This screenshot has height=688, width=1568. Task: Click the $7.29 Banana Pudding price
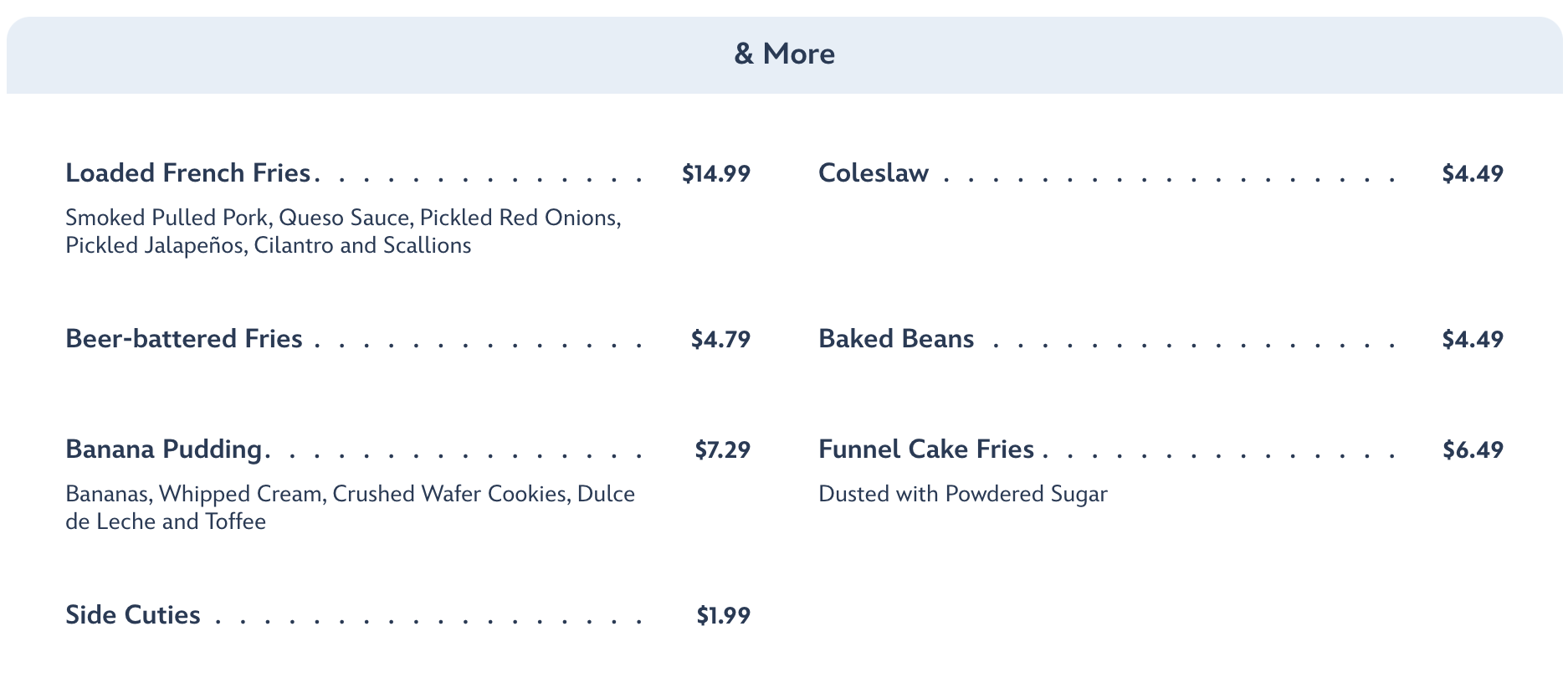coord(722,450)
